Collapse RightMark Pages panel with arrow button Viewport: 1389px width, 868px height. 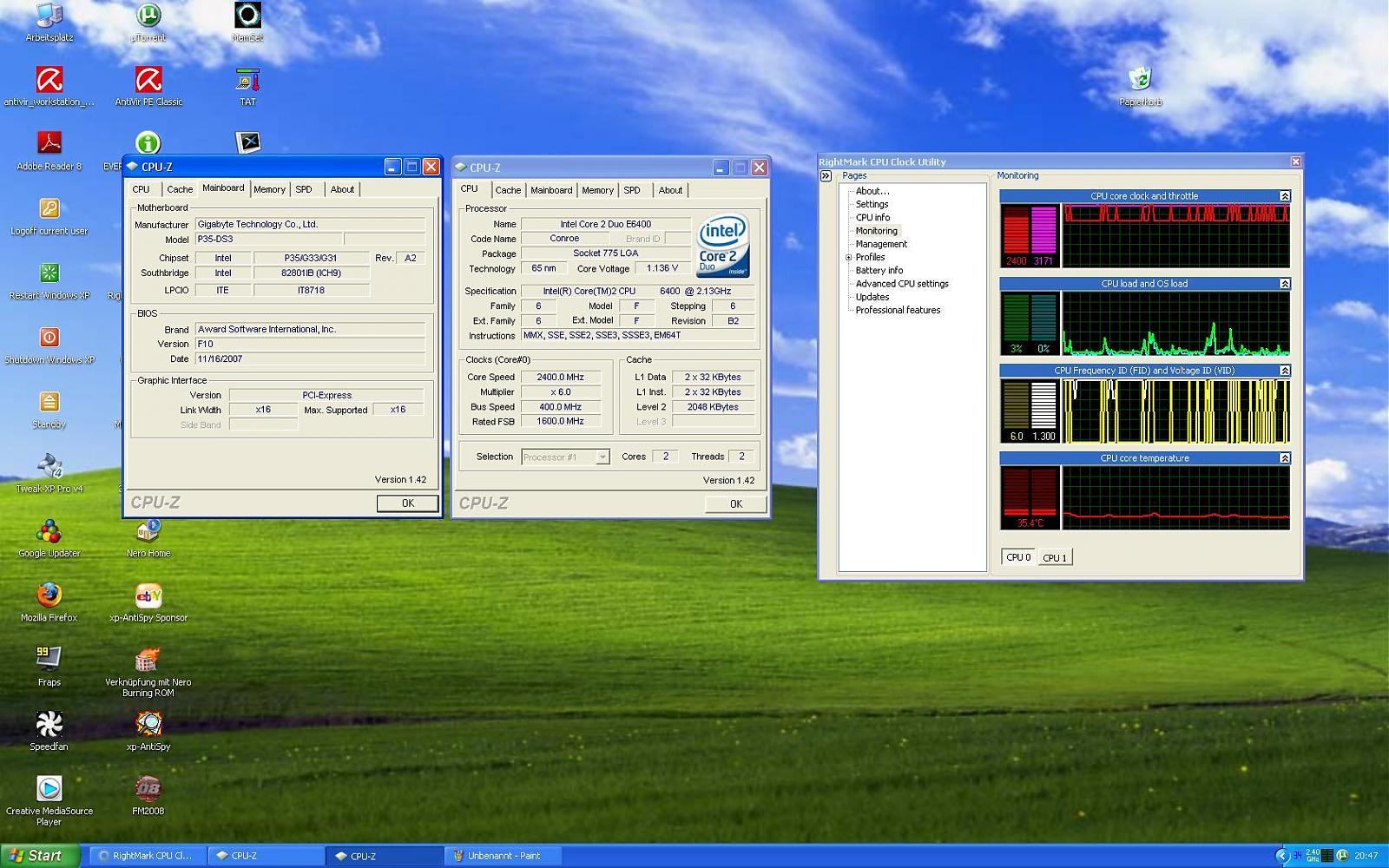click(826, 176)
